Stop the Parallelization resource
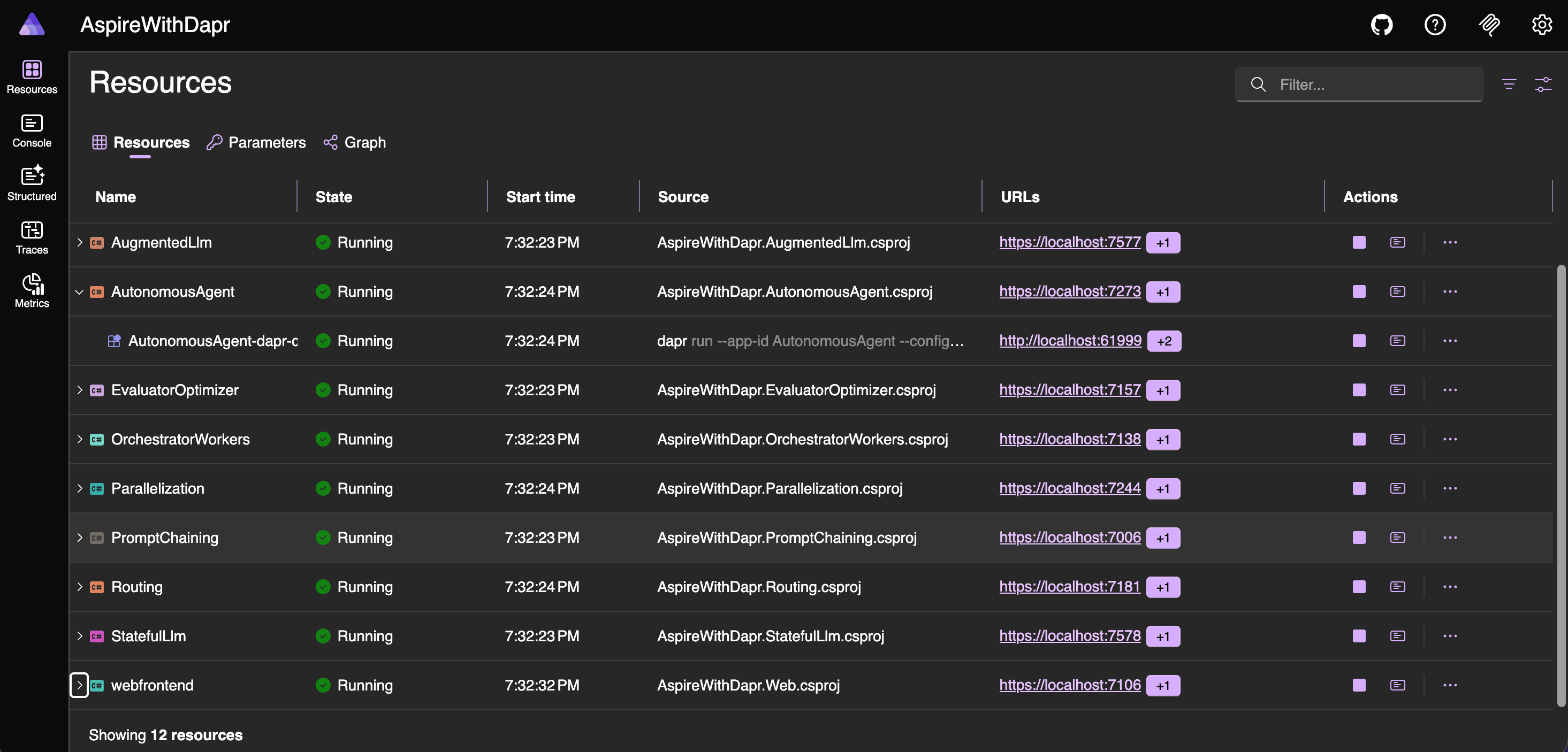This screenshot has height=752, width=1568. tap(1359, 488)
